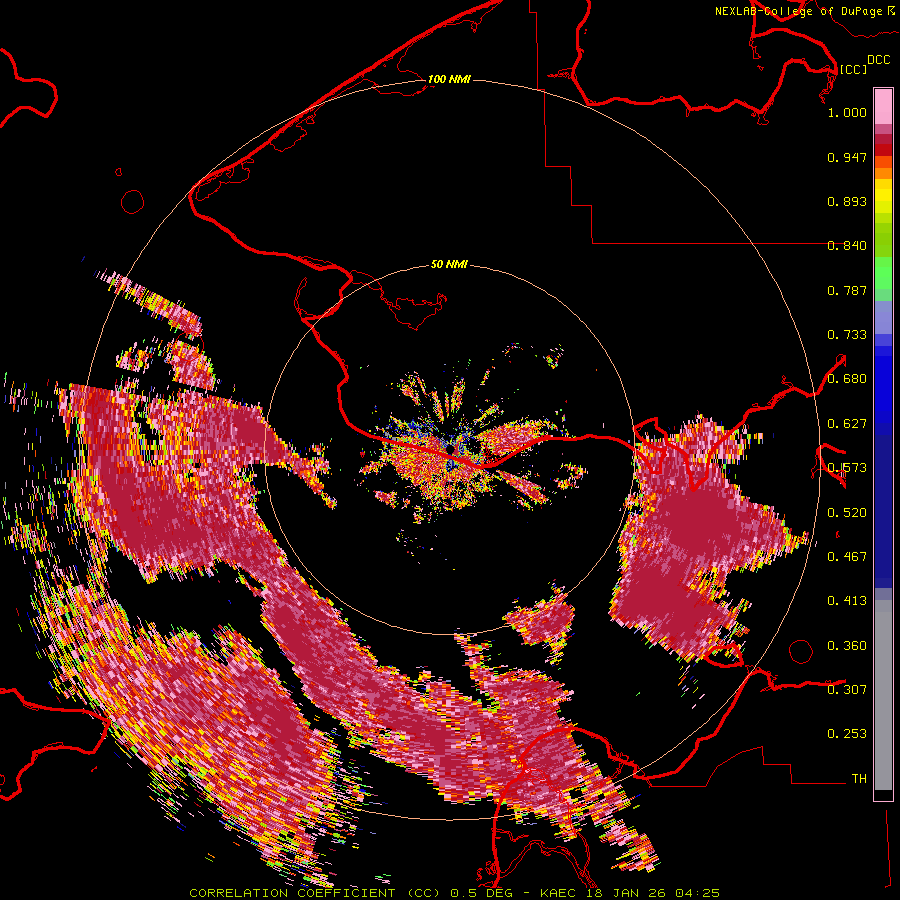
Task: Click the 0.680 color scale value
Action: pyautogui.click(x=847, y=379)
